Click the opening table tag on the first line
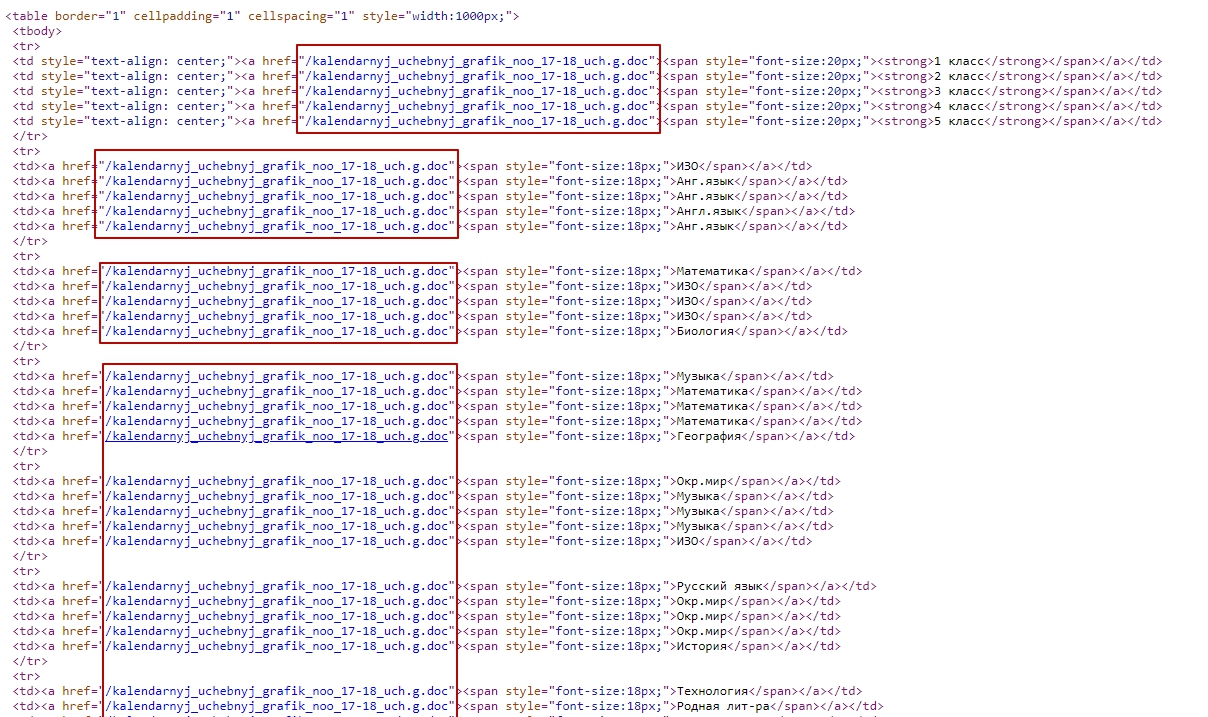 28,16
